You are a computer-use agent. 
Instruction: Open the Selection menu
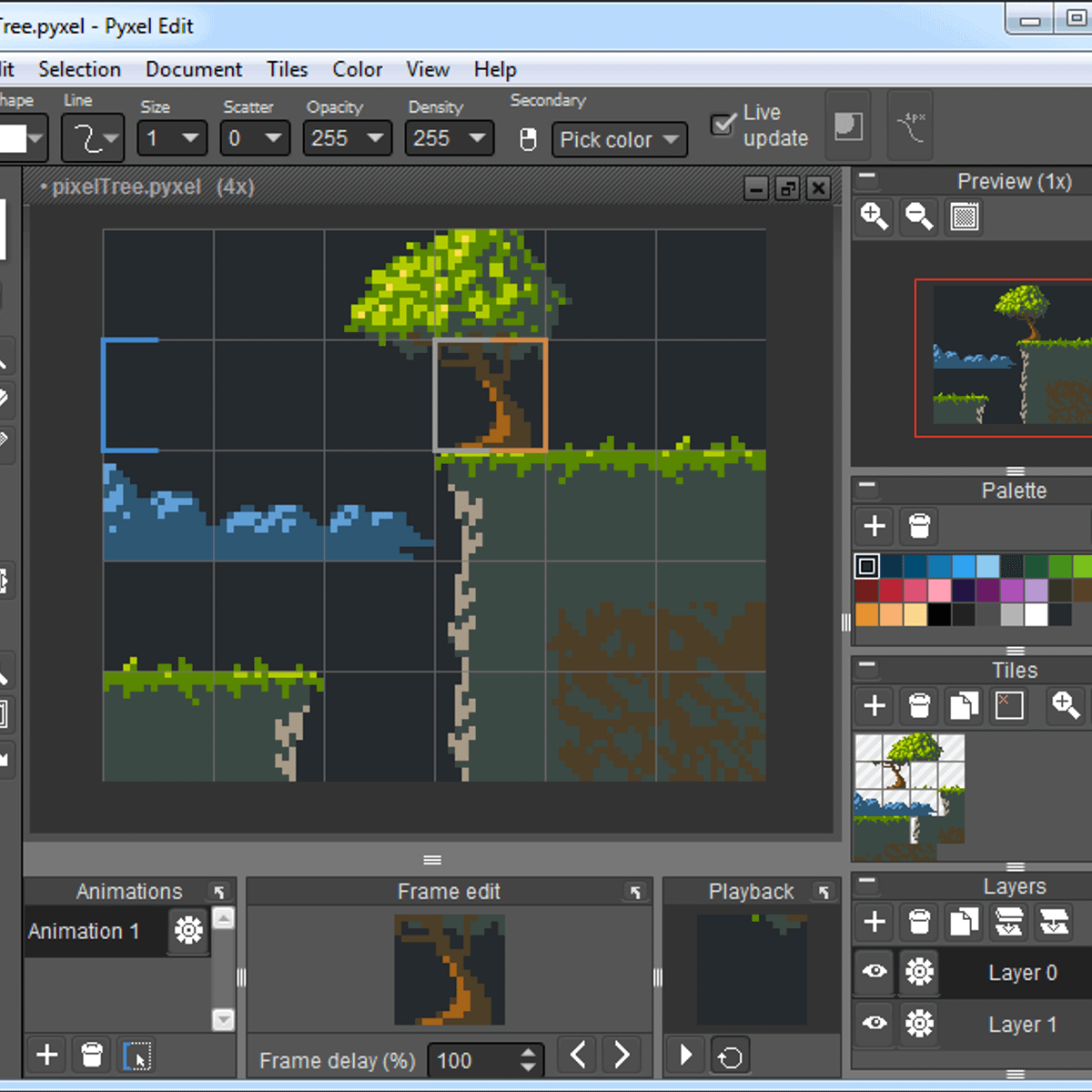79,69
